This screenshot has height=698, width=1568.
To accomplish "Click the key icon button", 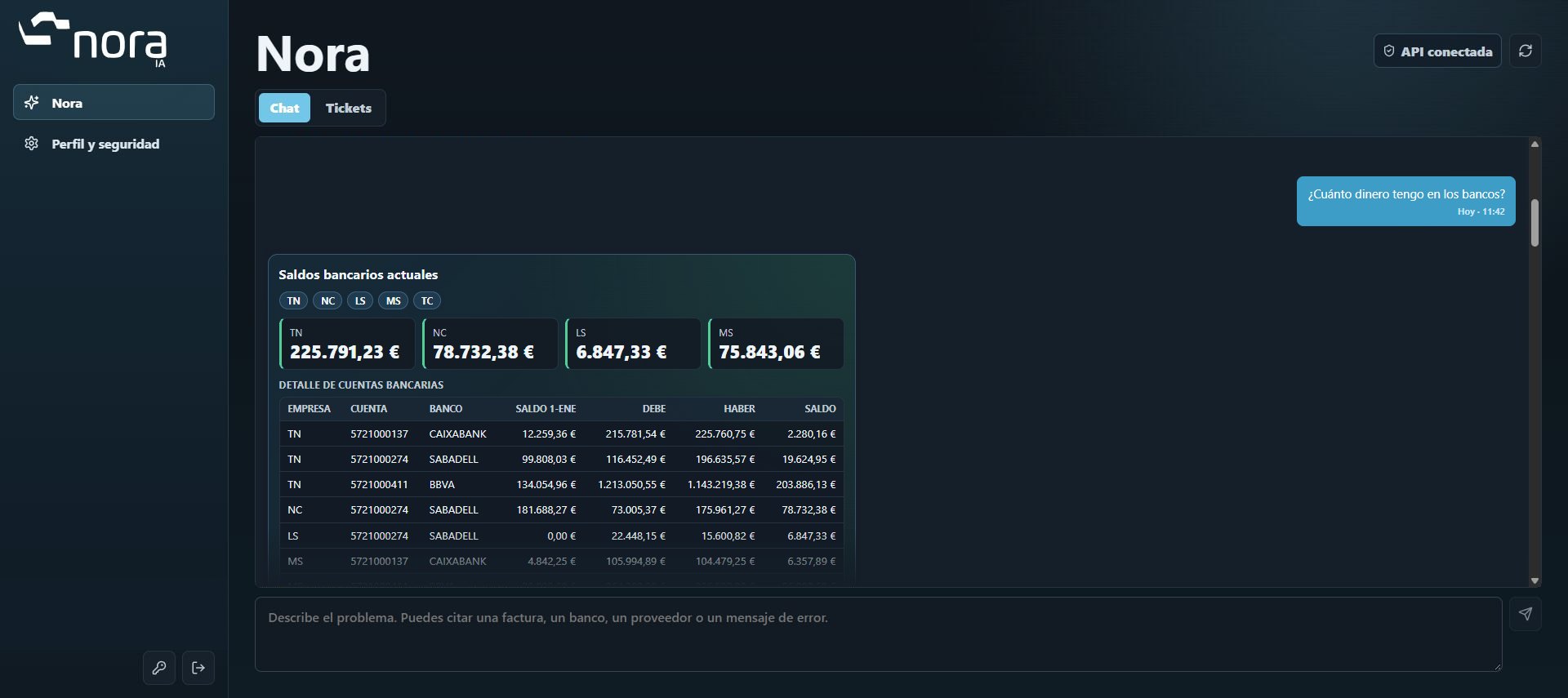I will (159, 668).
